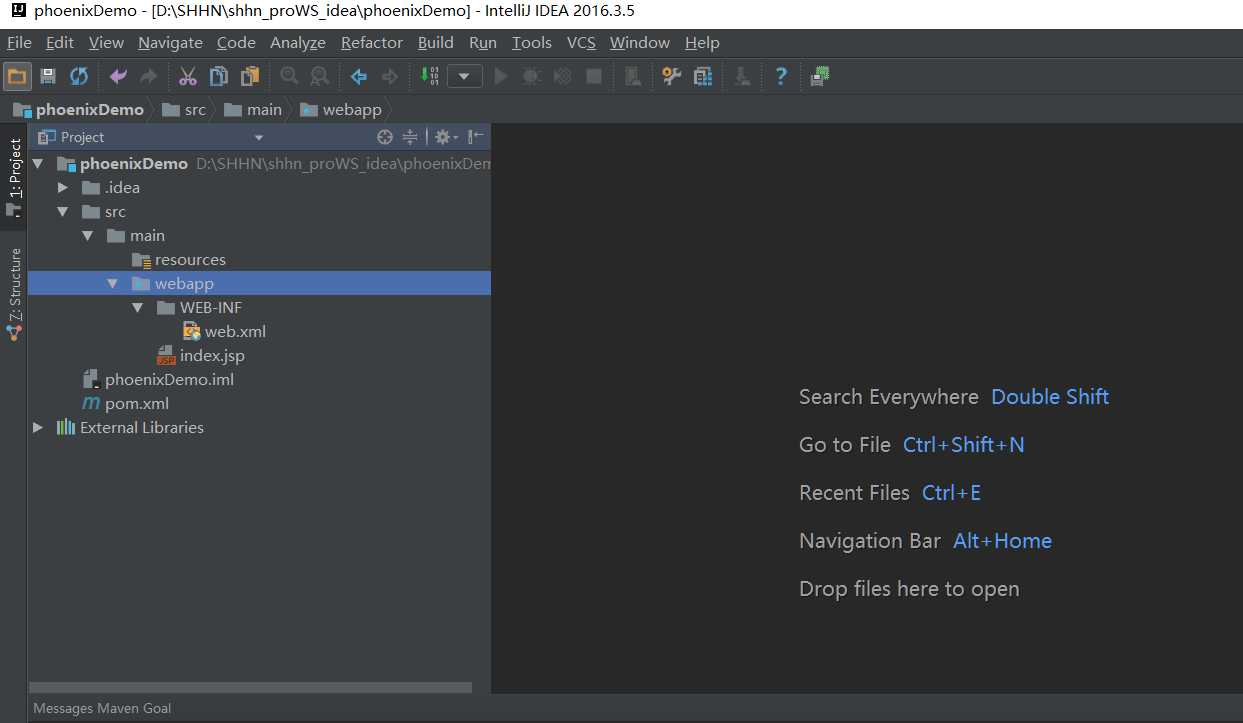Click the Help question mark icon
1243x723 pixels.
click(781, 76)
